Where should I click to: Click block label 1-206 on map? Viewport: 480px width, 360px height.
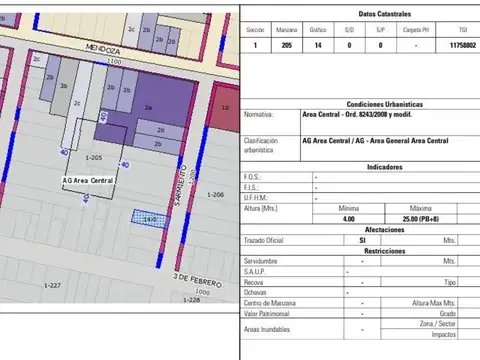click(216, 195)
